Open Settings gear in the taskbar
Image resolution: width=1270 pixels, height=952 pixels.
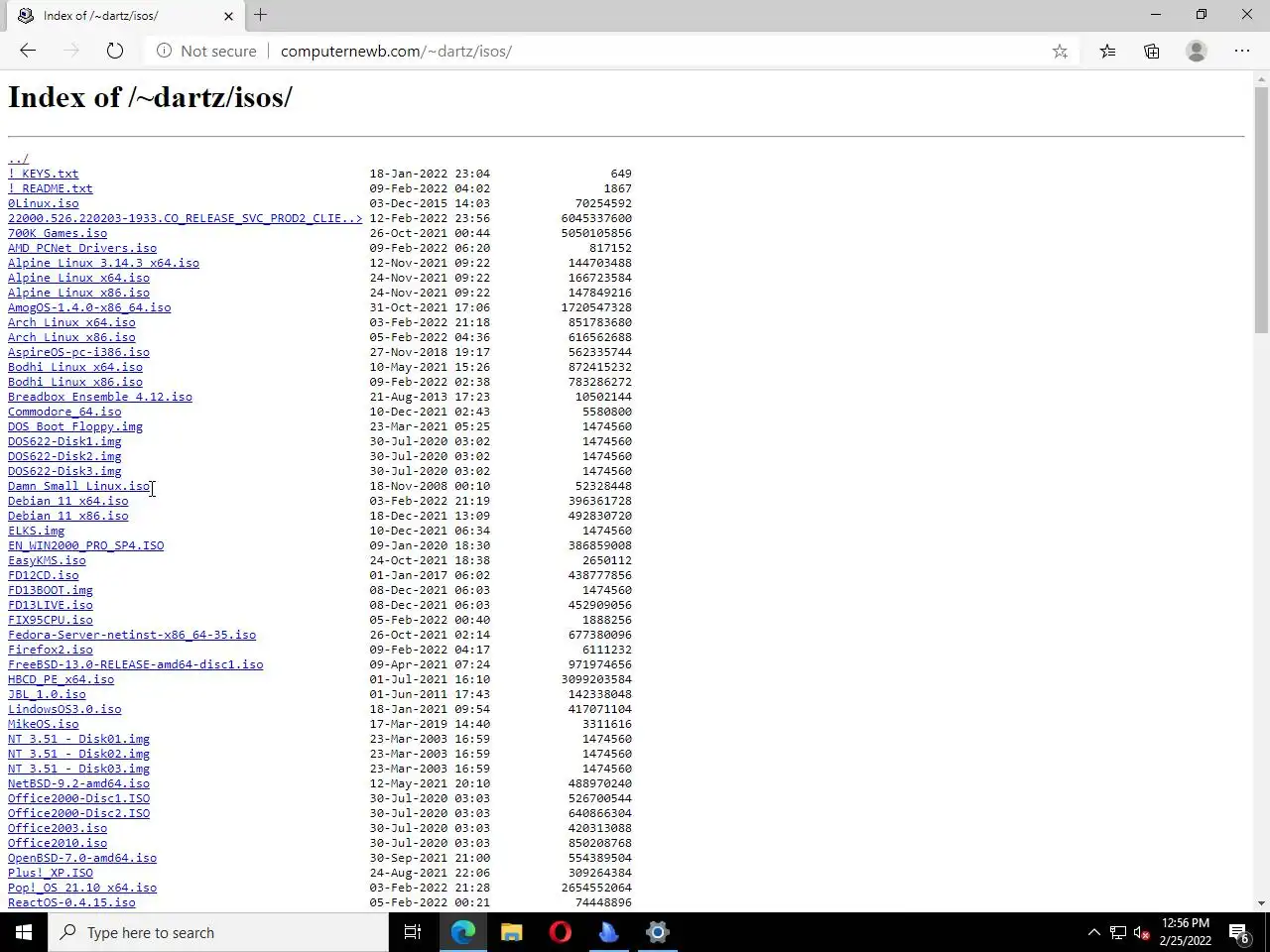click(x=658, y=932)
